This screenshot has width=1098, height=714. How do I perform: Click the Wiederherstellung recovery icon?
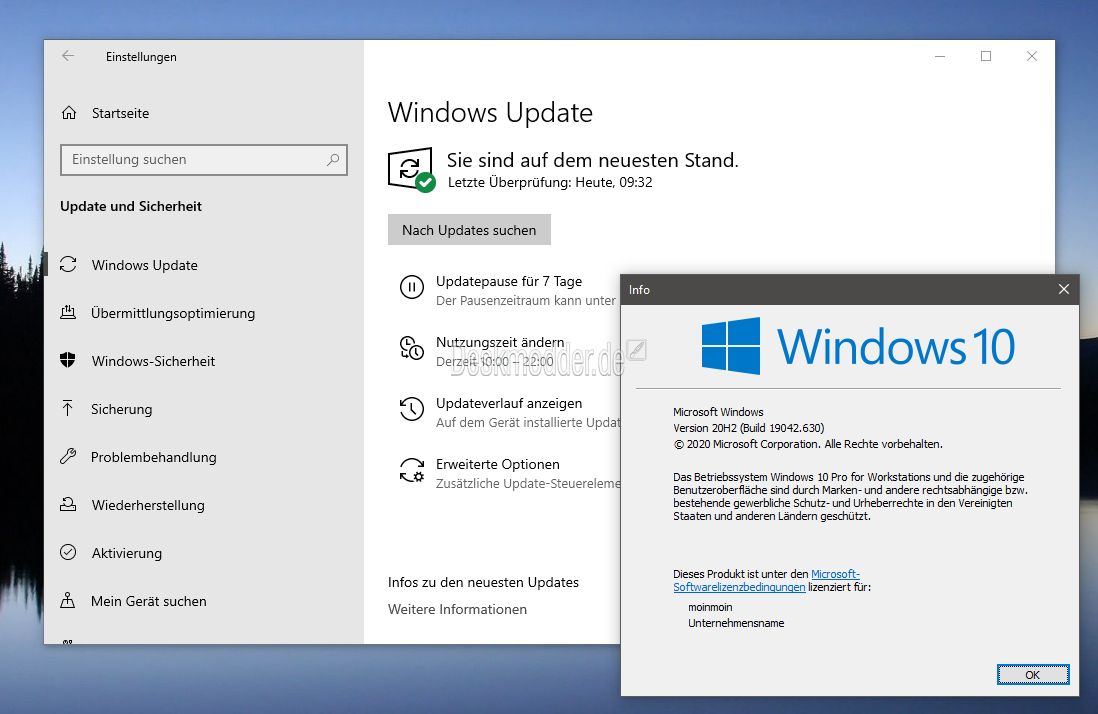[68, 505]
